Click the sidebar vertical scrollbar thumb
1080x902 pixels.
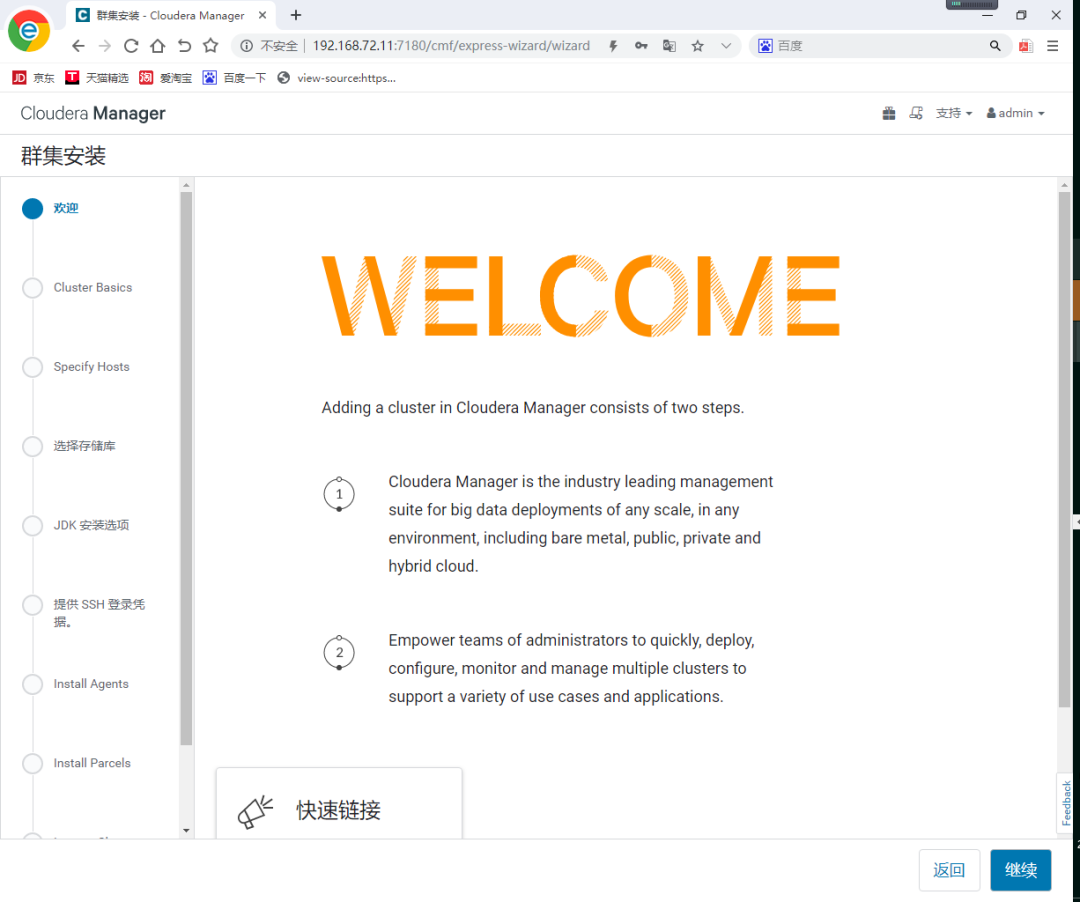pyautogui.click(x=186, y=468)
